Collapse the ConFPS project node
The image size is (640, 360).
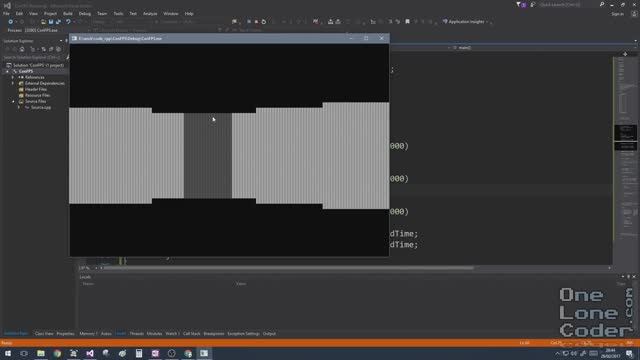coord(7,71)
